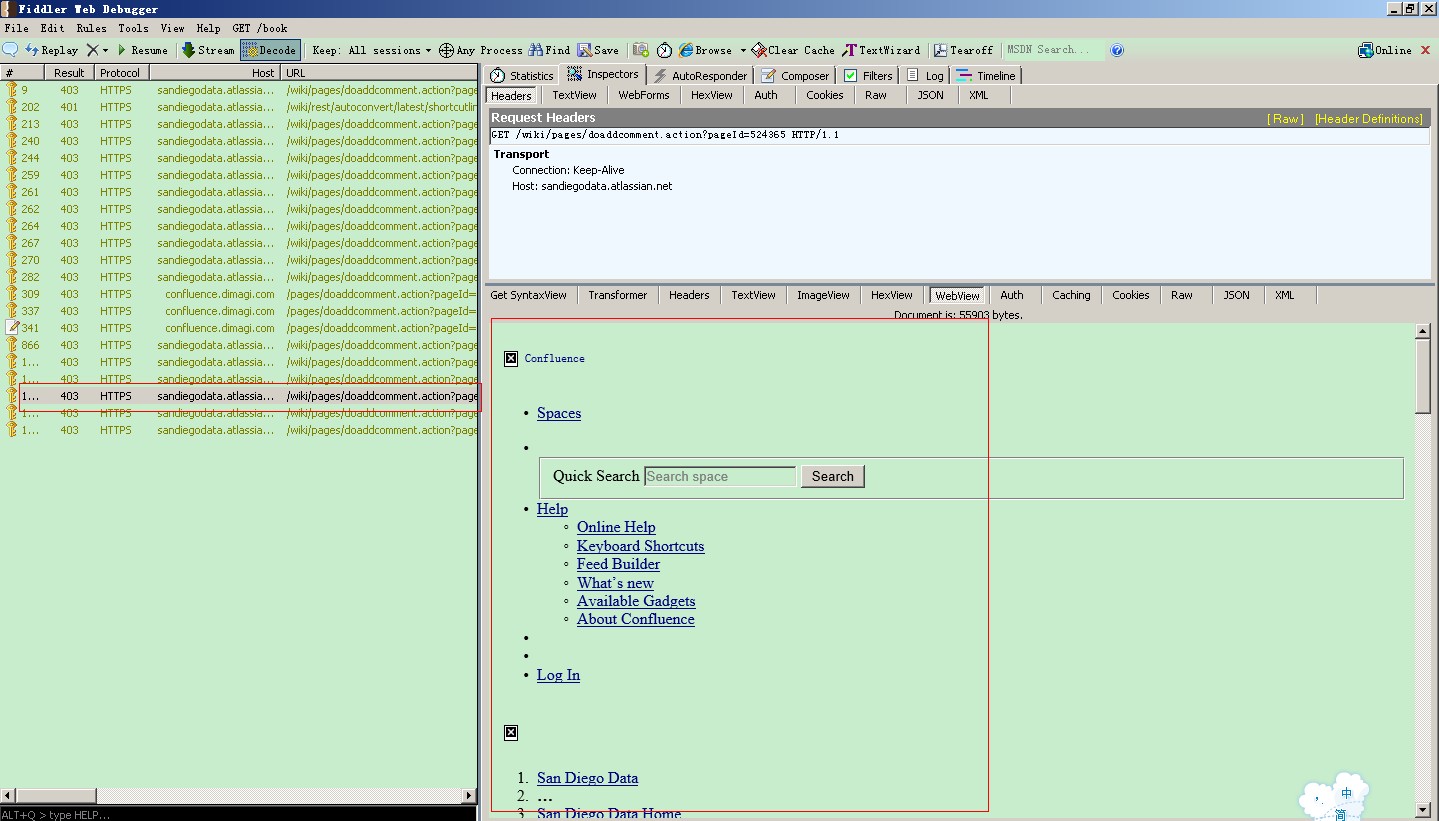Screen dimensions: 1439x821
Task: Launch browser with Browse button
Action: 706,50
